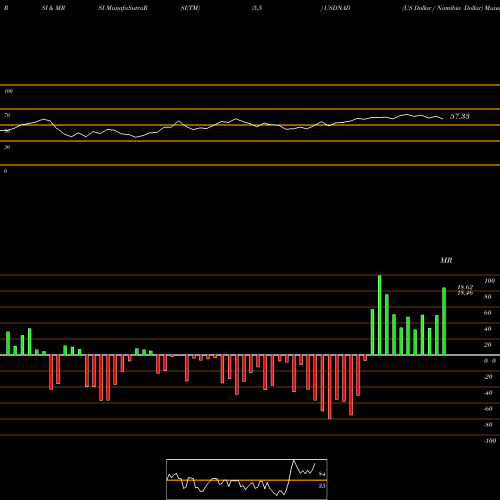Click the USDNAD symbol in the header
This screenshot has height=500, width=500.
tap(337, 8)
